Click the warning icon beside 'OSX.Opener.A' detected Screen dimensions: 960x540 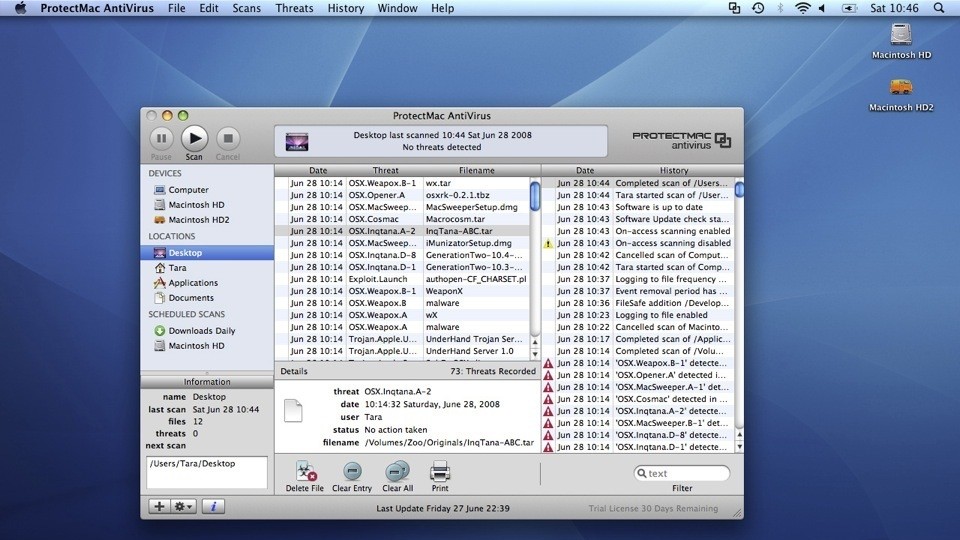click(x=549, y=375)
